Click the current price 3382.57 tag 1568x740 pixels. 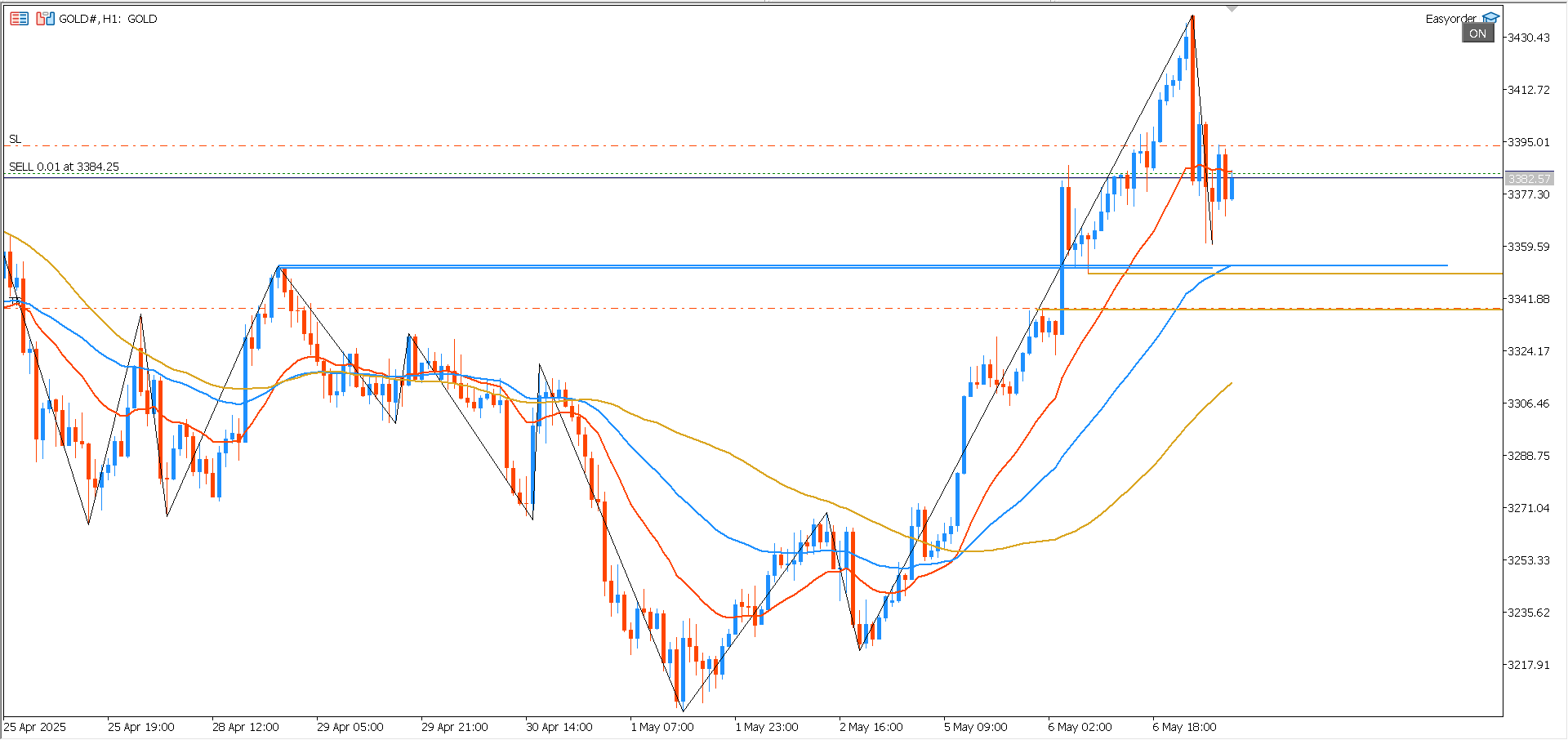coord(1529,178)
